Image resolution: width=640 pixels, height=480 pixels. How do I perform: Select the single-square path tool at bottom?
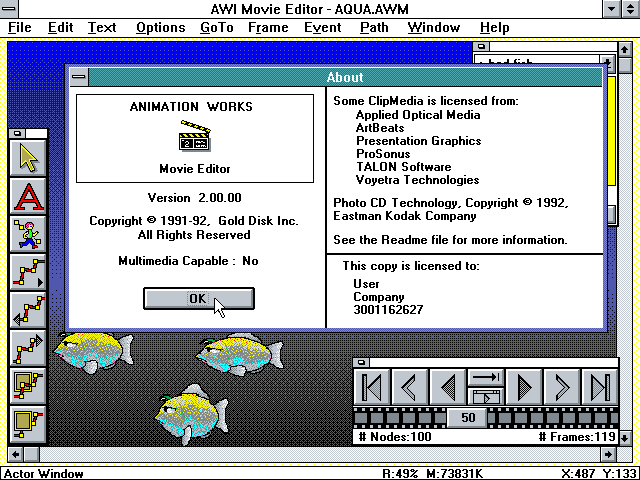pos(28,424)
